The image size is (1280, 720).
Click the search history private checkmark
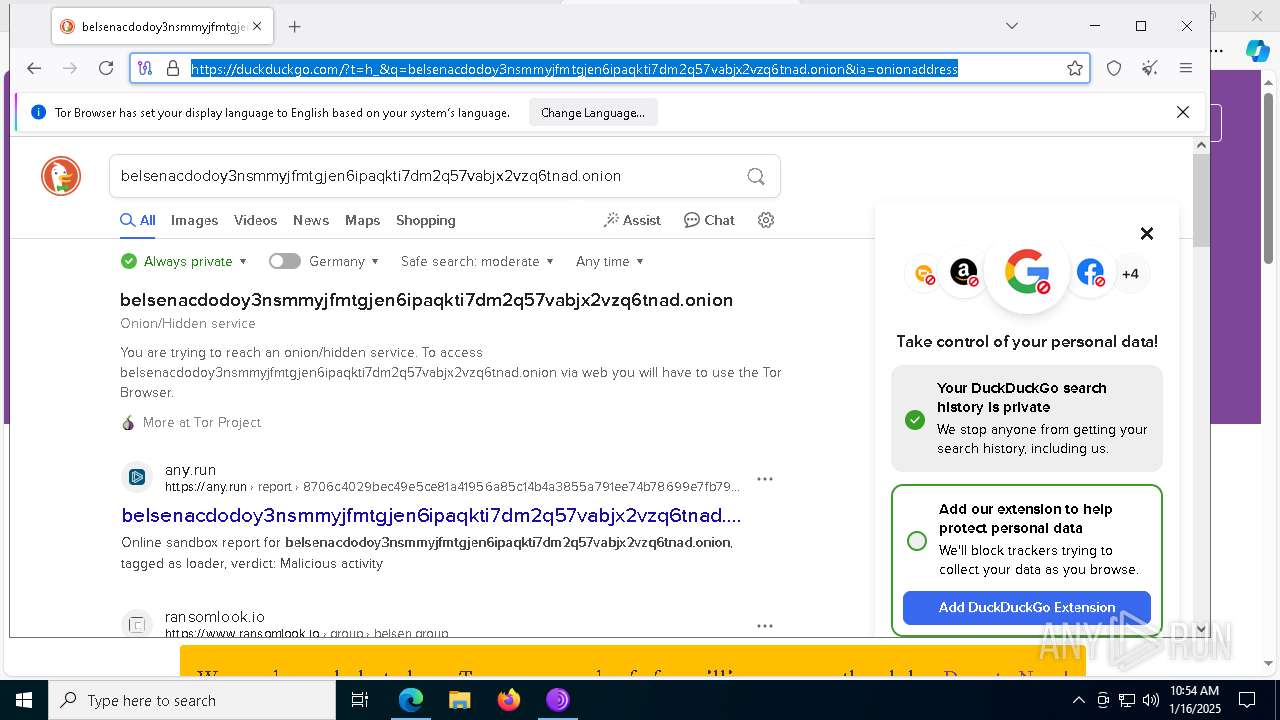tap(915, 420)
